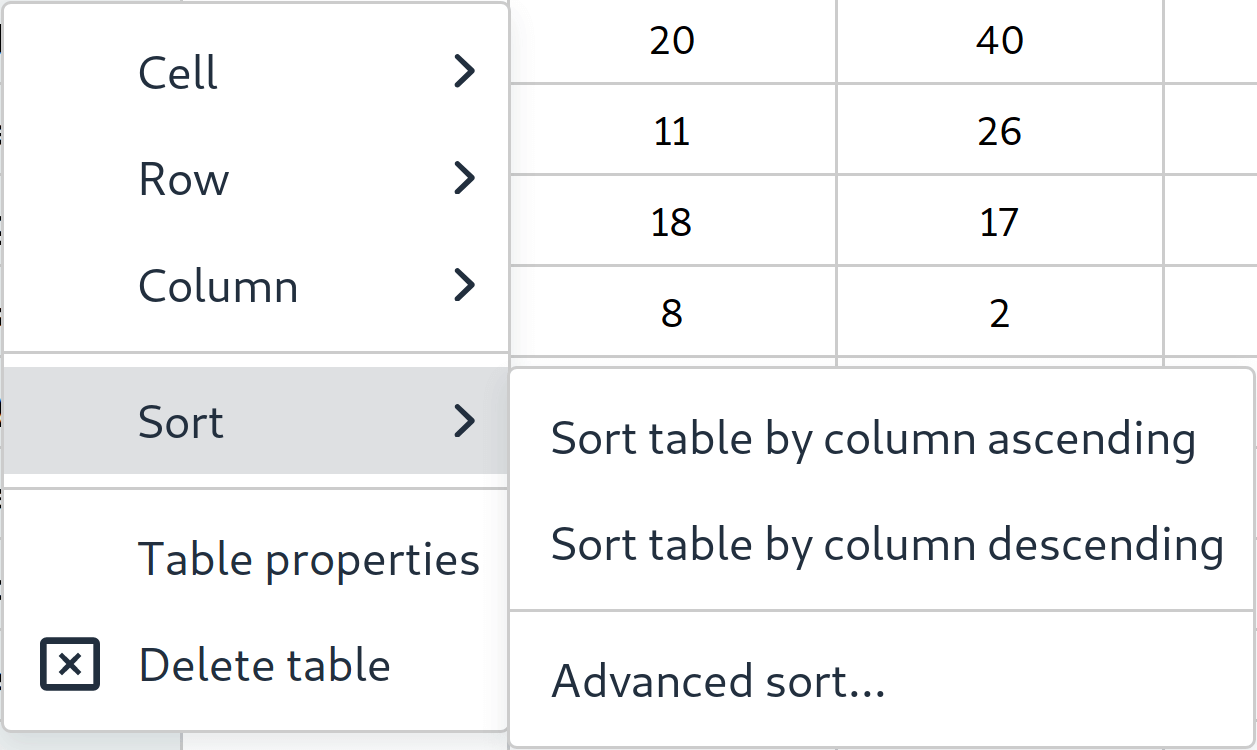Choose Delete table from the menu
The height and width of the screenshot is (750, 1257).
click(265, 664)
